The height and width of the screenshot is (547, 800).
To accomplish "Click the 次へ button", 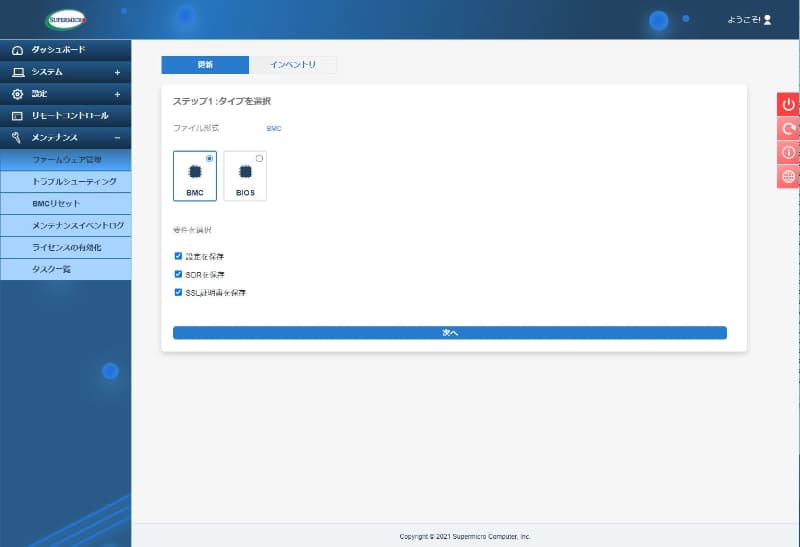I will 449,333.
